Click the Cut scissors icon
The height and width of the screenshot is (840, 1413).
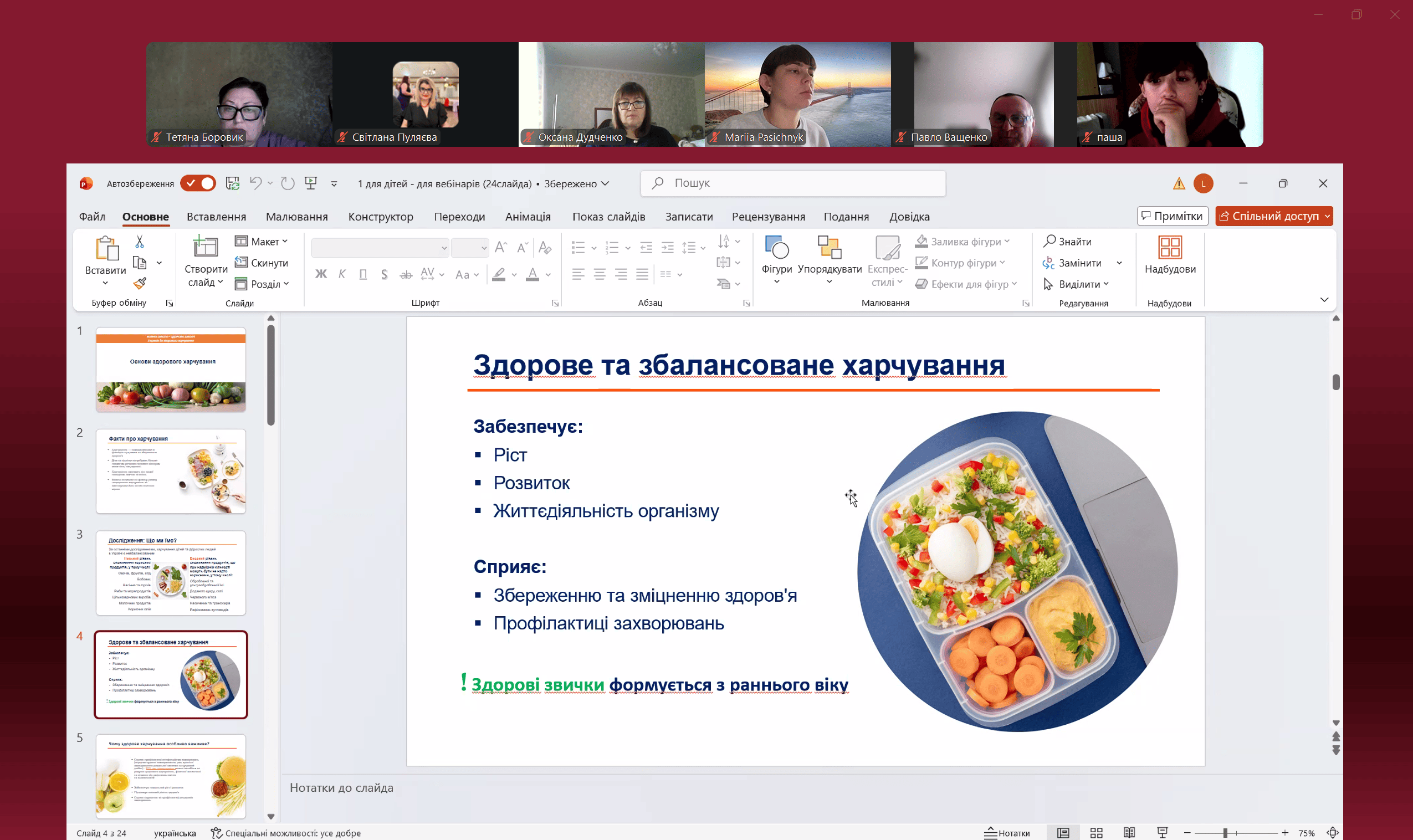(140, 242)
